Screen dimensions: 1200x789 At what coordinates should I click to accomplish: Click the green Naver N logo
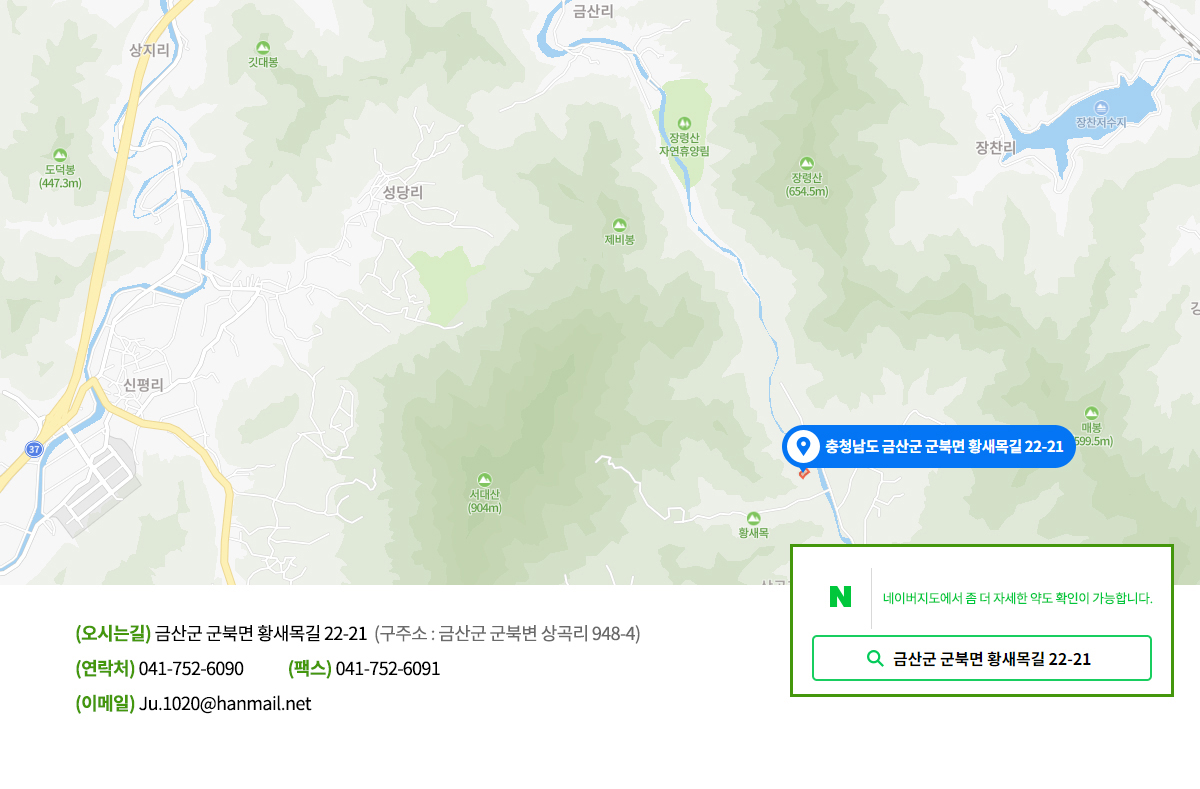840,598
